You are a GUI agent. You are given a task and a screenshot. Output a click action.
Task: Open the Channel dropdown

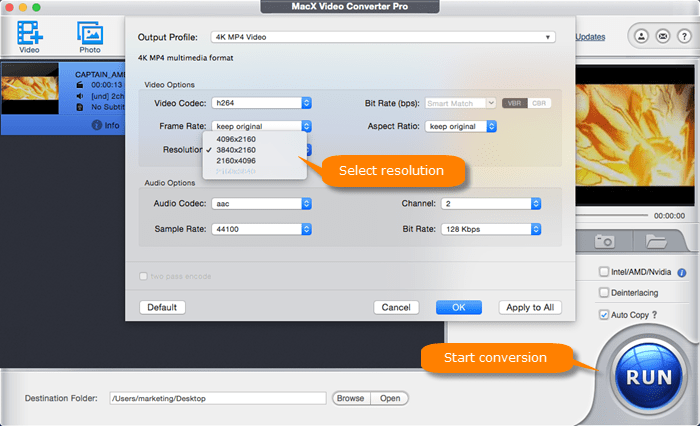[x=491, y=204]
